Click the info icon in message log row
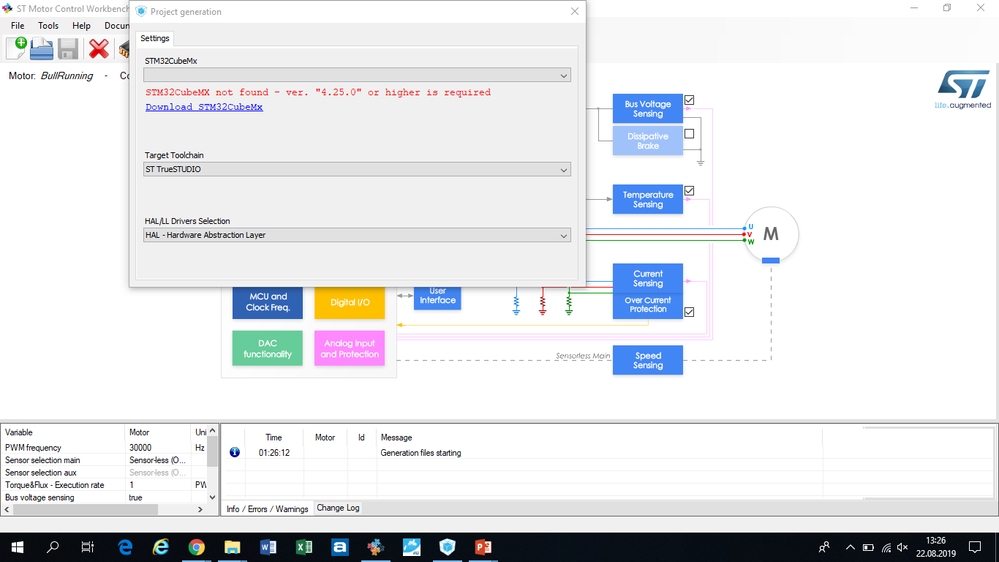999x562 pixels. 234,452
